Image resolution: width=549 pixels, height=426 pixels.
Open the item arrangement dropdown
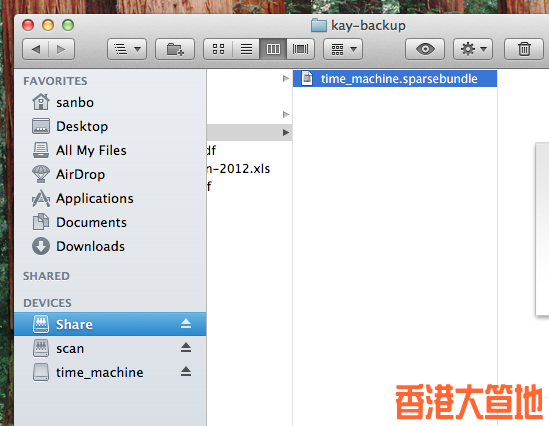(x=343, y=49)
